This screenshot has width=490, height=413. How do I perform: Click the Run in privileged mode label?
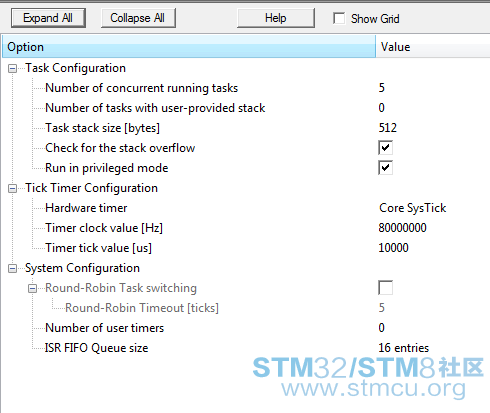tap(107, 168)
